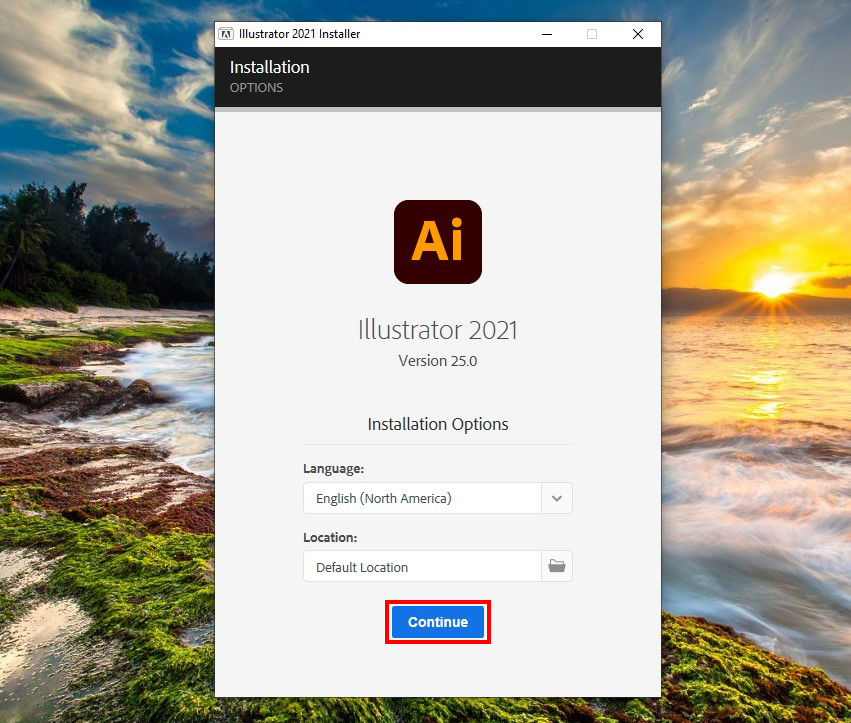Viewport: 851px width, 723px height.
Task: Select the English (North America) combo box
Action: [x=422, y=498]
